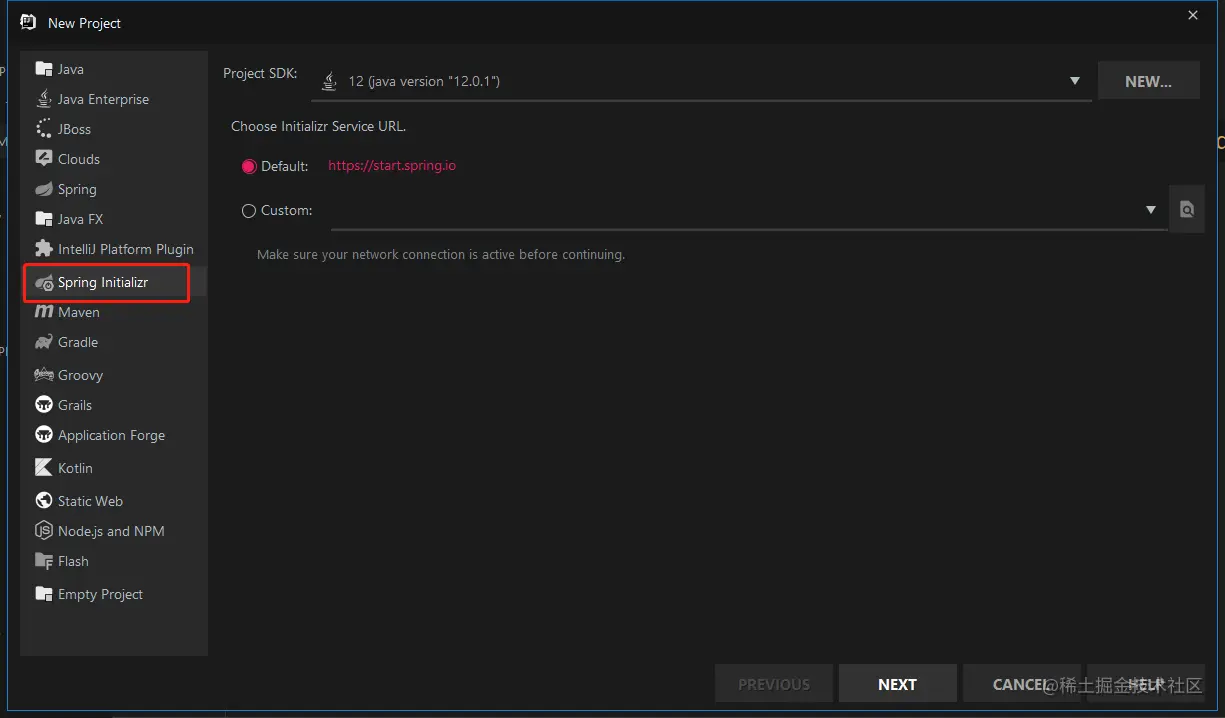
Task: Click the Maven m icon
Action: click(43, 312)
